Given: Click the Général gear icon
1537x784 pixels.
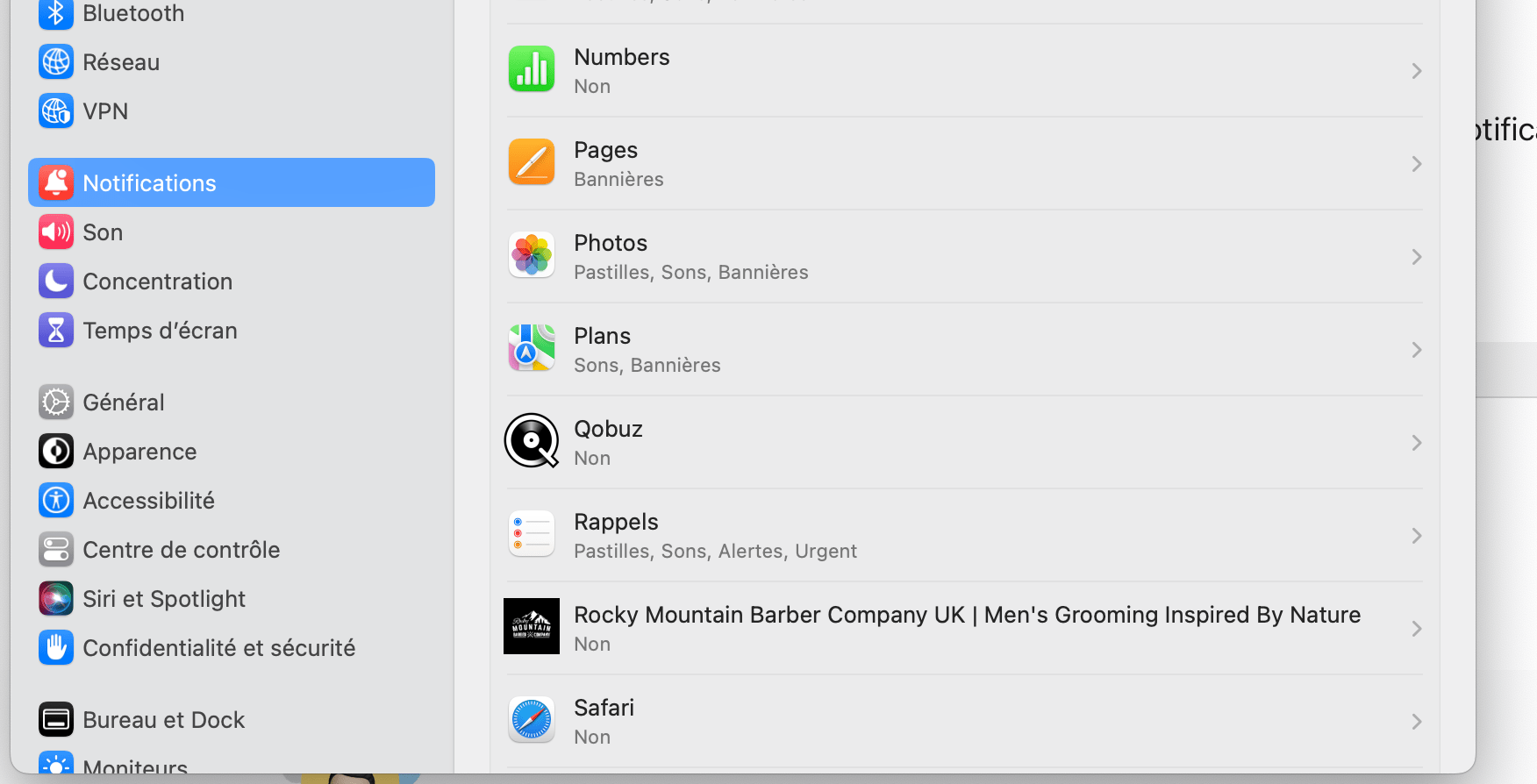Looking at the screenshot, I should 56,402.
